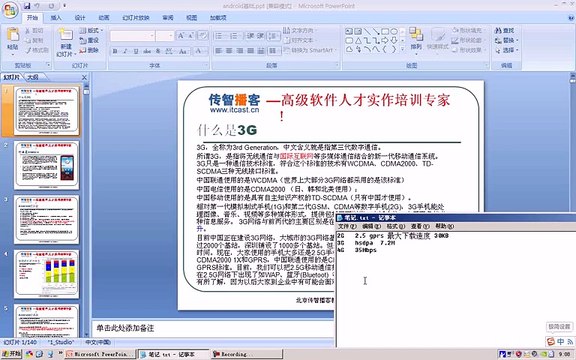The width and height of the screenshot is (576, 360).
Task: Center the paragraph text
Action: tap(229, 51)
